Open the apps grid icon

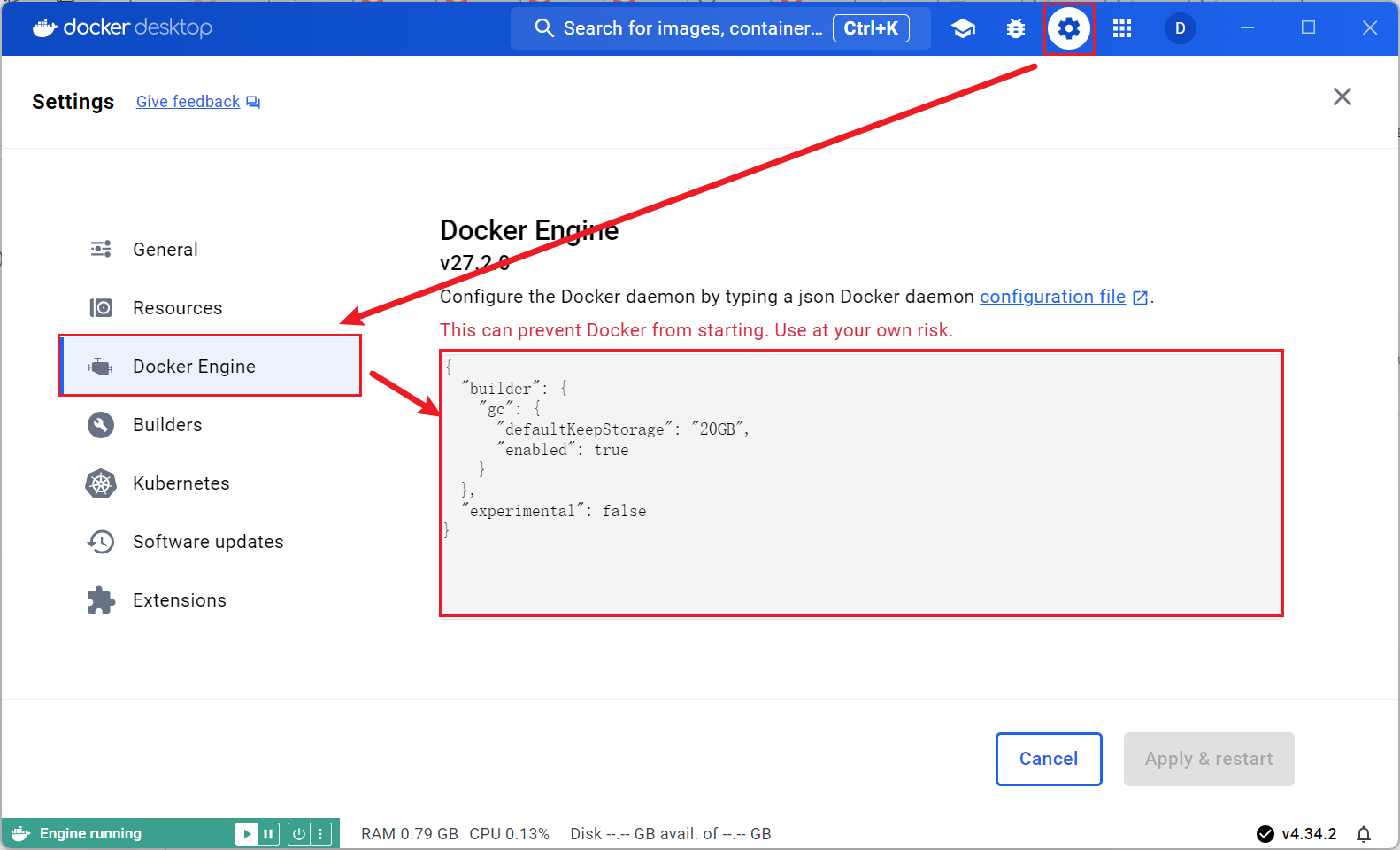coord(1122,28)
